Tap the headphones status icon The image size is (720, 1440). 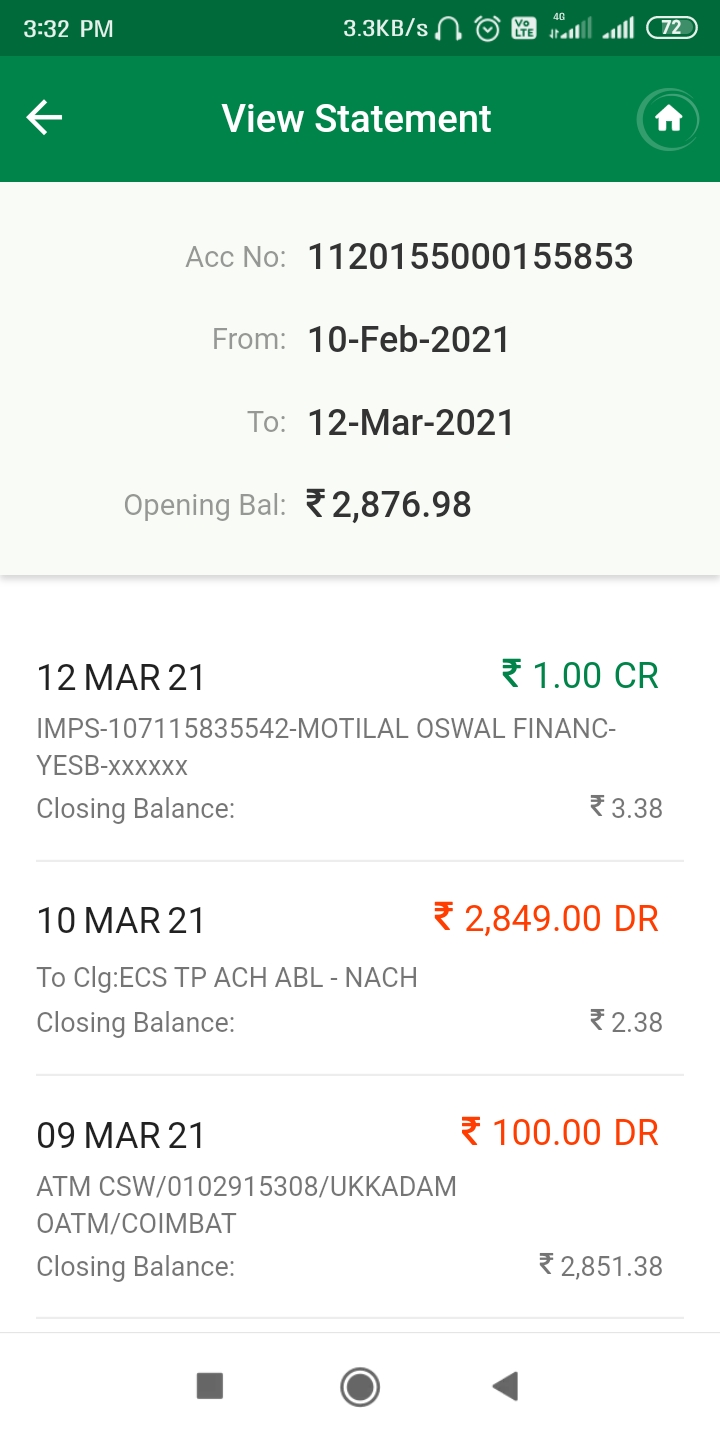tap(449, 29)
